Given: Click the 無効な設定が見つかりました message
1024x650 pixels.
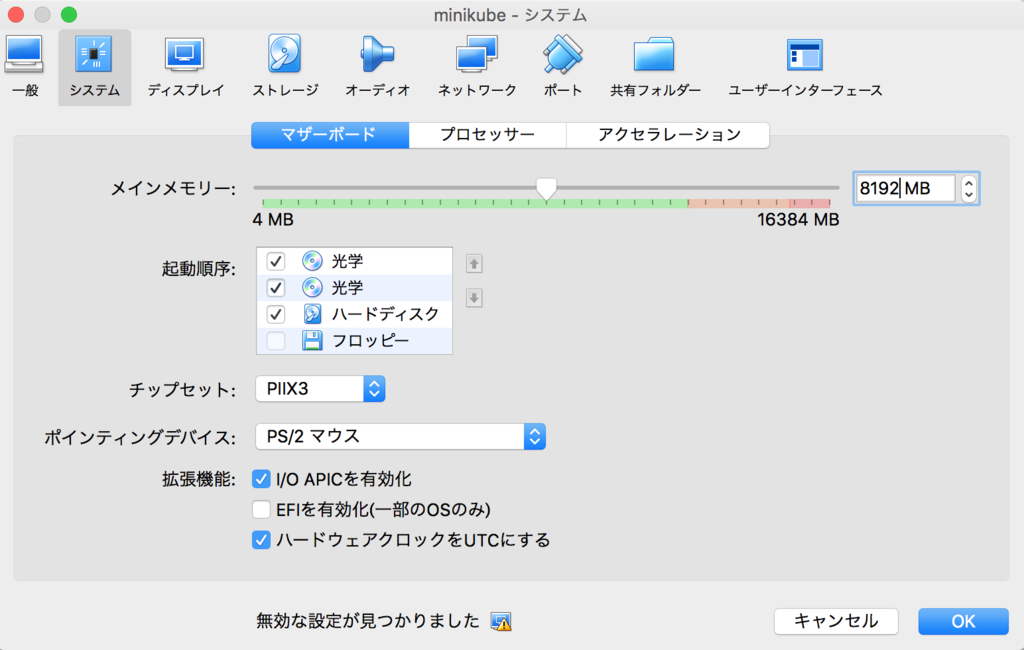Looking at the screenshot, I should coord(368,621).
